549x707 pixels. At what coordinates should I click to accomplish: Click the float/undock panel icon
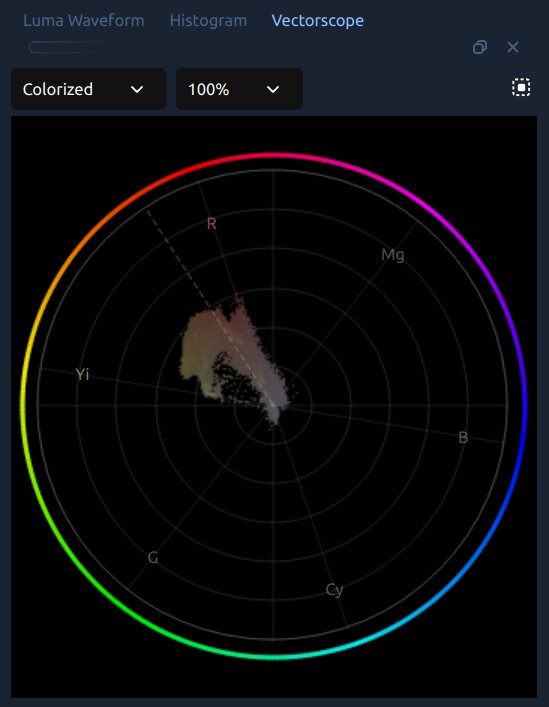coord(480,47)
